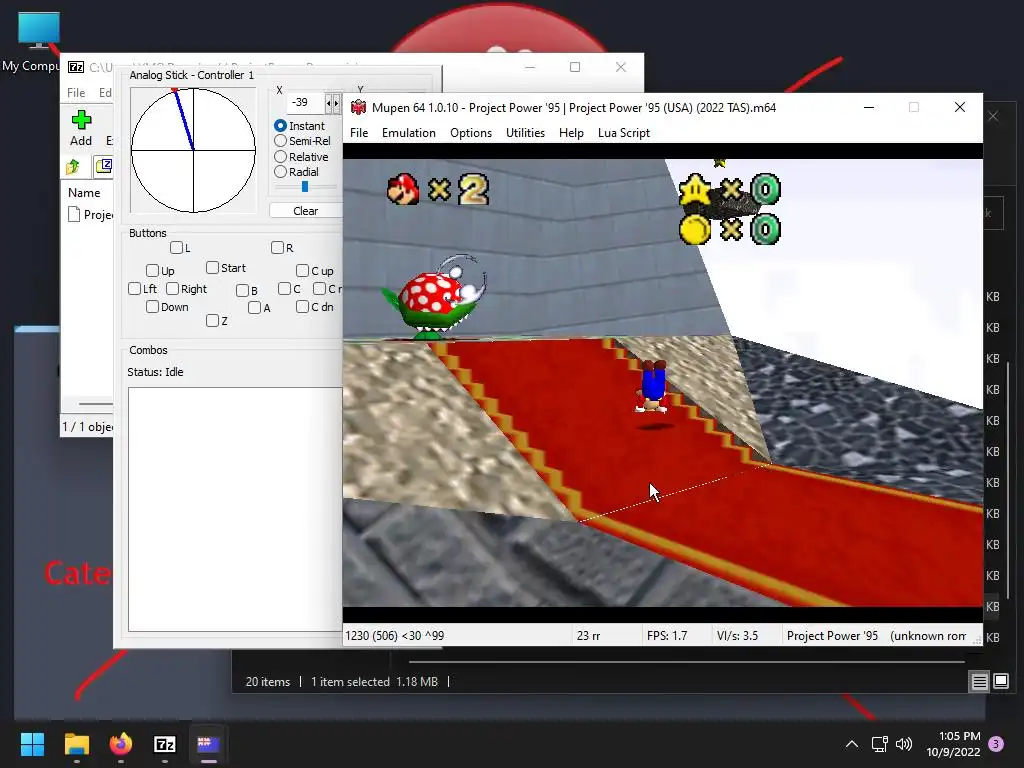Open 7-Zip File menu
The height and width of the screenshot is (768, 1024).
(x=76, y=93)
